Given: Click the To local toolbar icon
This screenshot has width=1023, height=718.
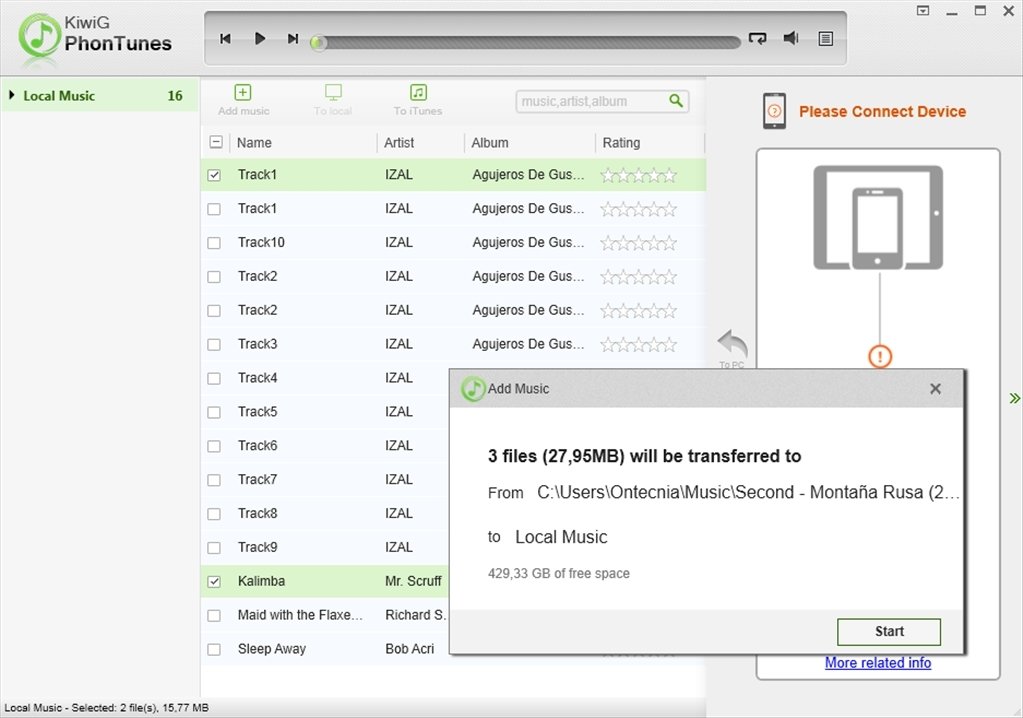Looking at the screenshot, I should point(333,93).
